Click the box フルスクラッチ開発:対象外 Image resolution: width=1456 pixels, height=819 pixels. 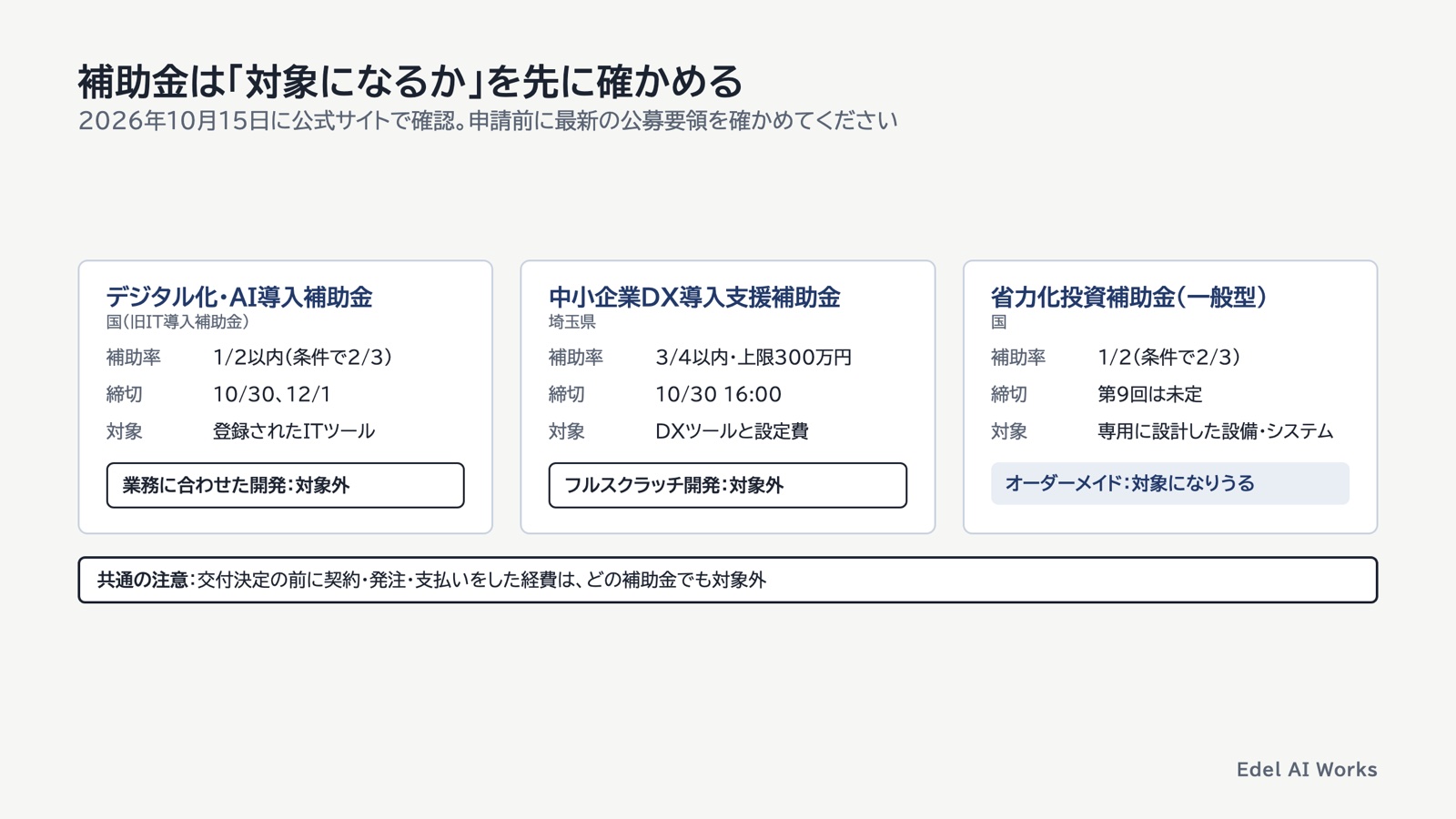point(728,485)
